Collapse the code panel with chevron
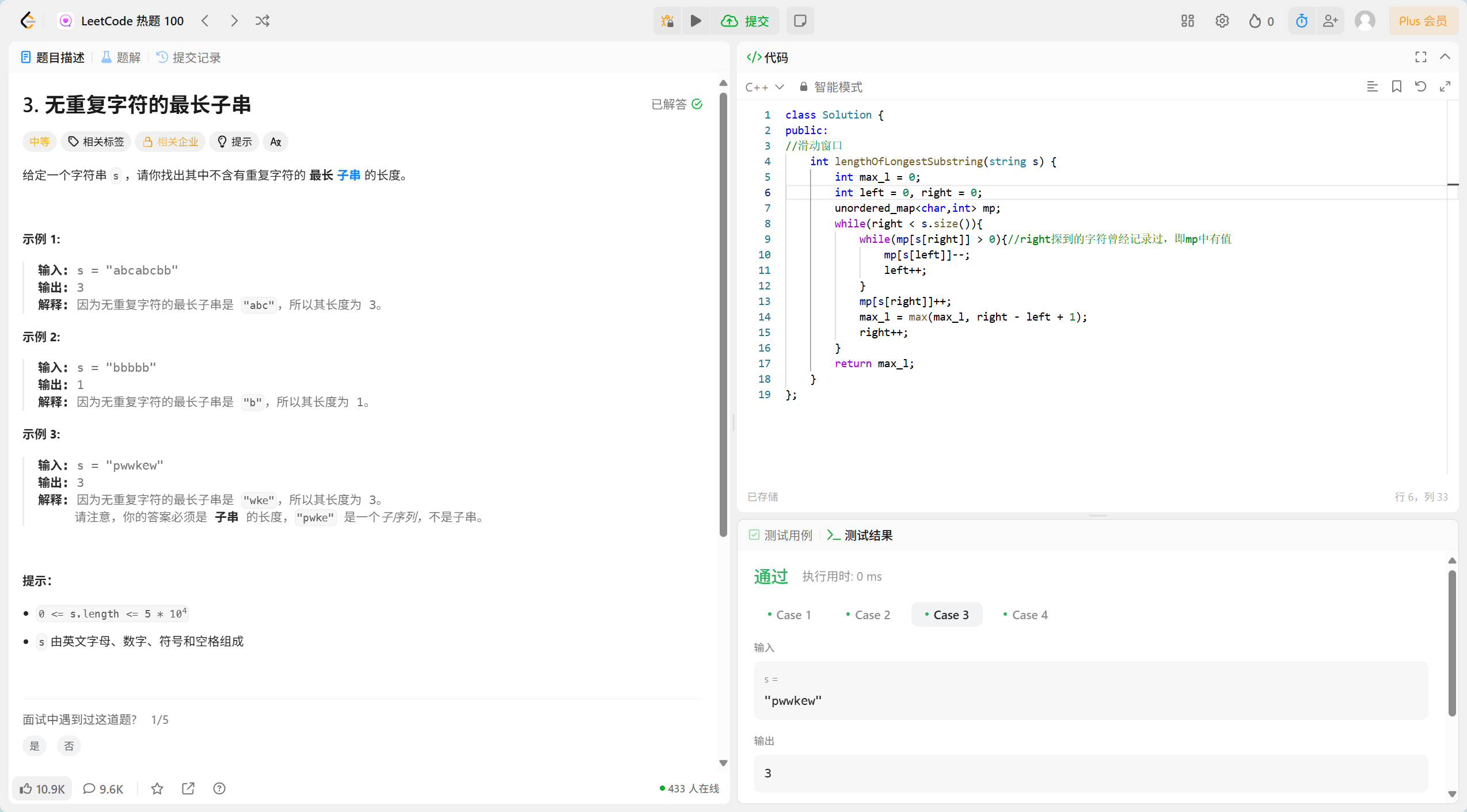The image size is (1467, 812). (x=1445, y=57)
